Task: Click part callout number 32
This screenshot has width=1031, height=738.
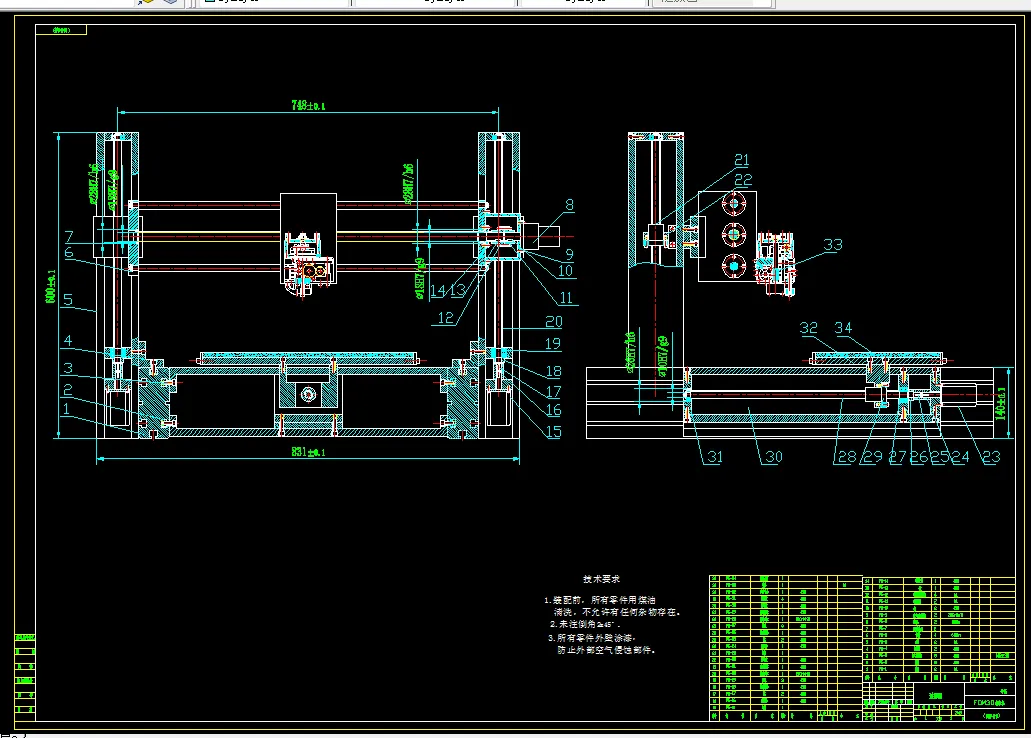Action: (809, 328)
